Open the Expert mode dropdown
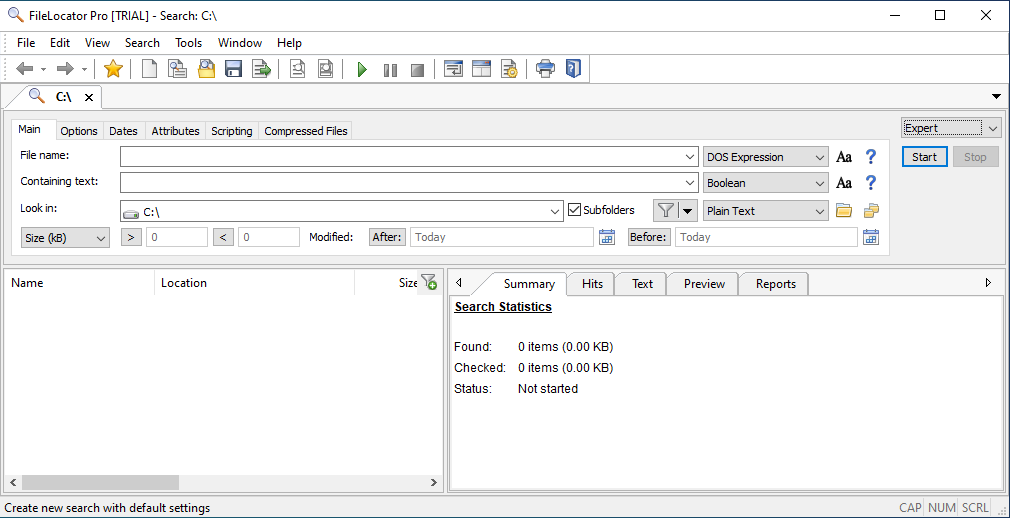This screenshot has height=518, width=1010. coord(950,128)
